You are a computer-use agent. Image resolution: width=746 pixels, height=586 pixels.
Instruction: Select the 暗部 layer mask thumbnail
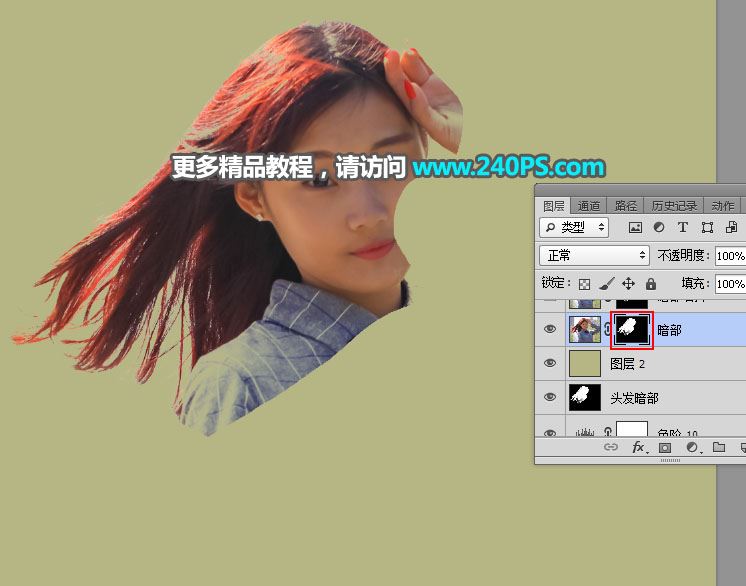tap(632, 330)
